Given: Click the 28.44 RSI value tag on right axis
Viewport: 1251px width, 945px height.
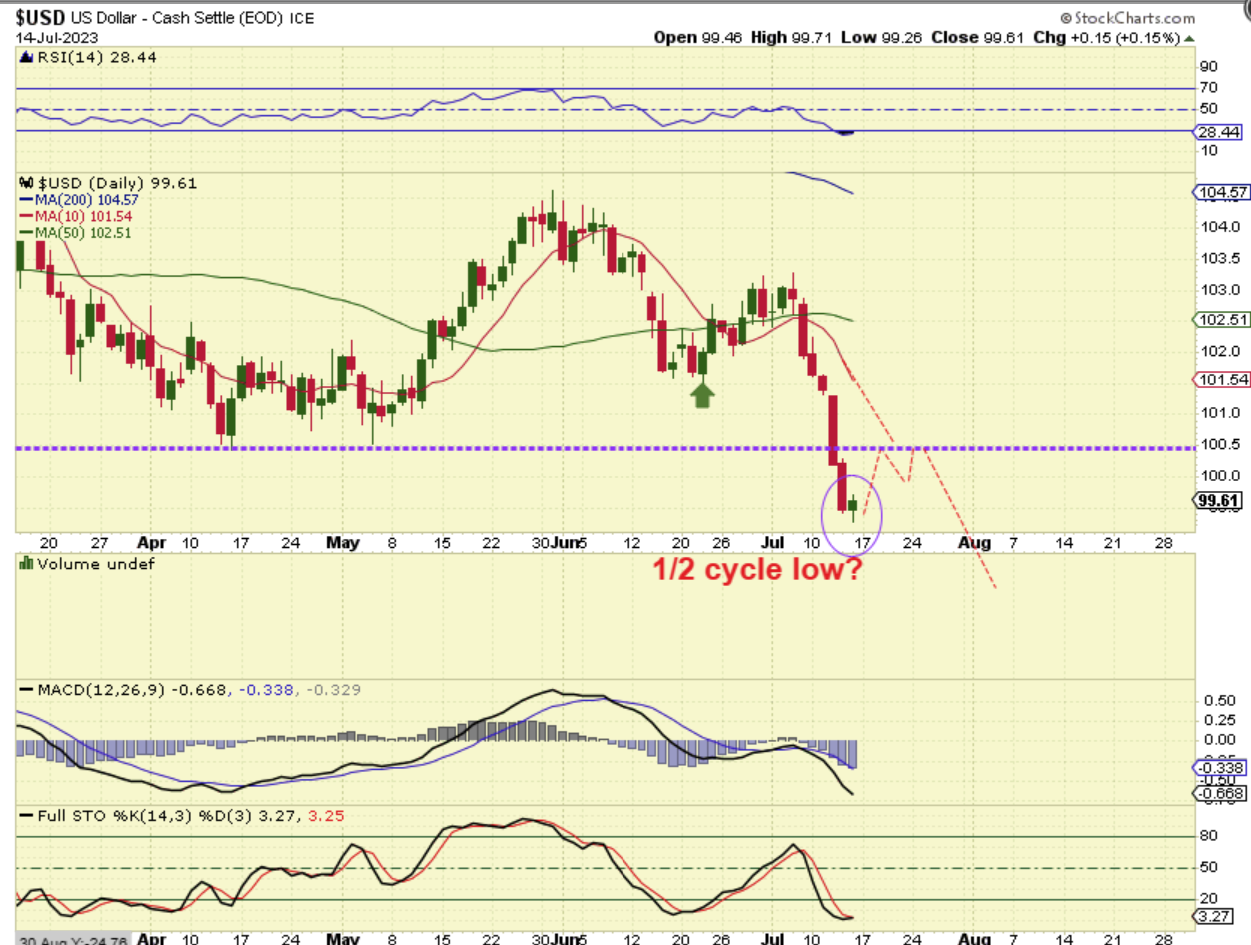Looking at the screenshot, I should pyautogui.click(x=1219, y=131).
